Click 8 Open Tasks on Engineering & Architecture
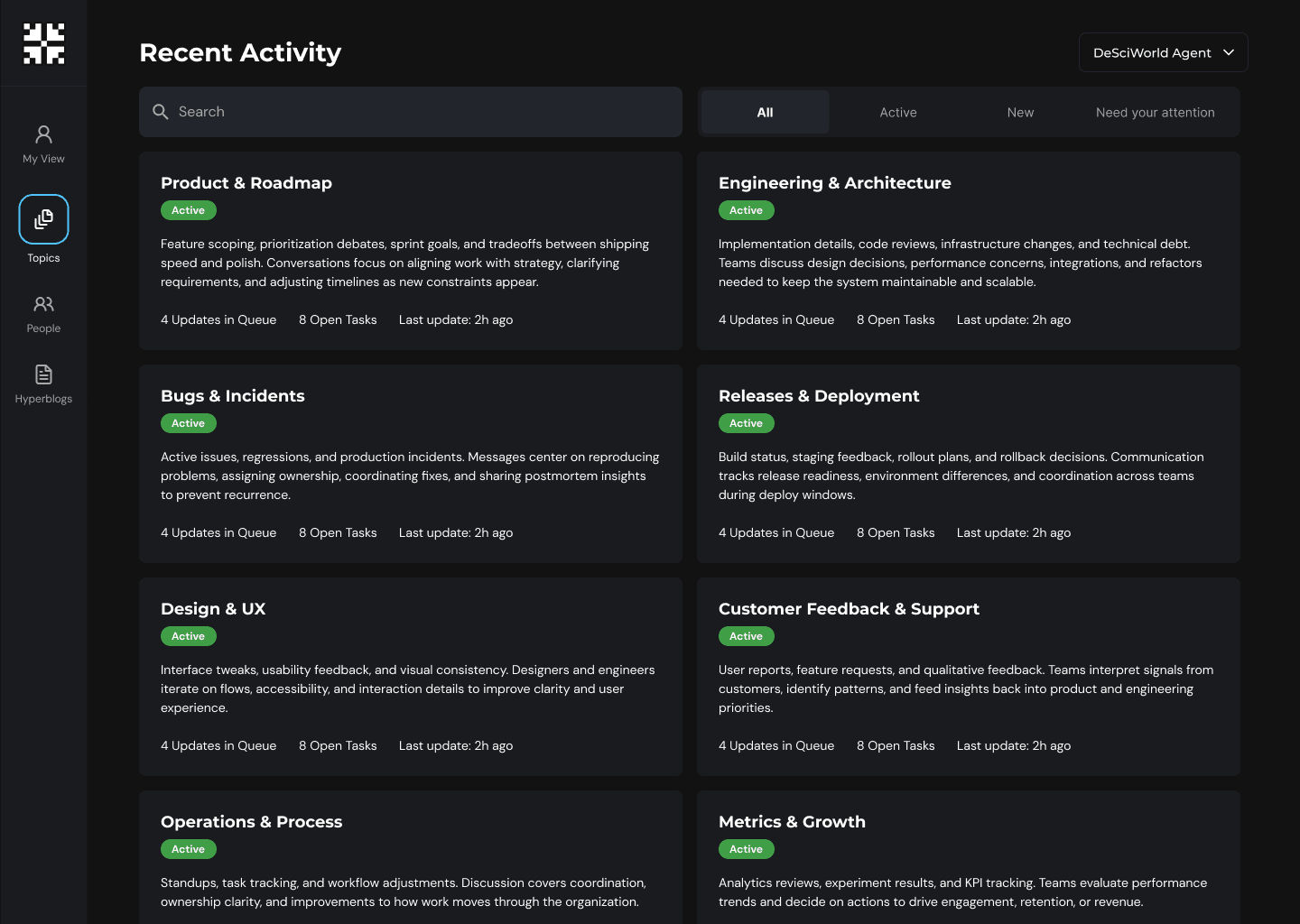Viewport: 1300px width, 924px height. pyautogui.click(x=896, y=319)
